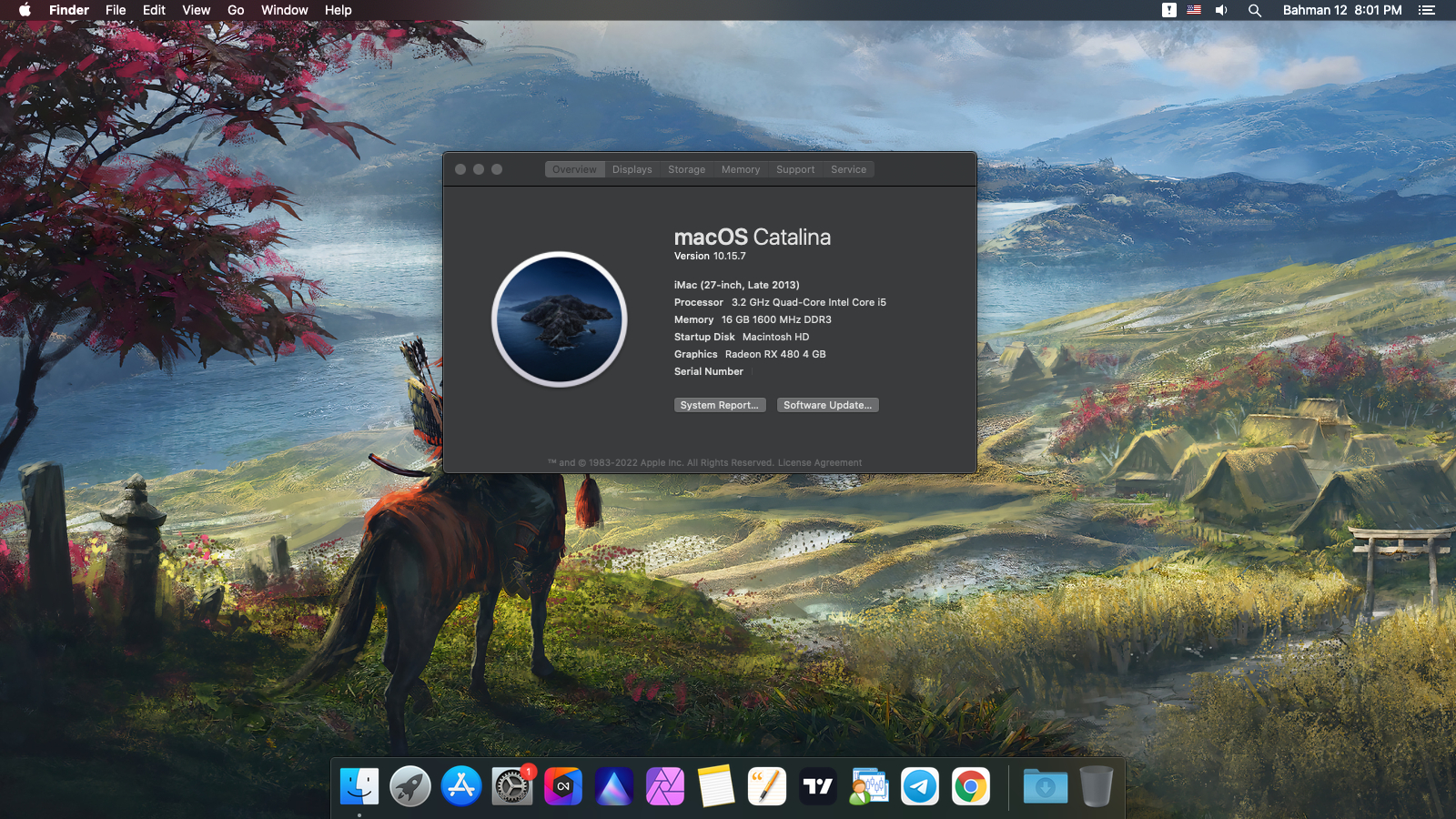
Task: Open Notification Center list icon
Action: point(1426,10)
